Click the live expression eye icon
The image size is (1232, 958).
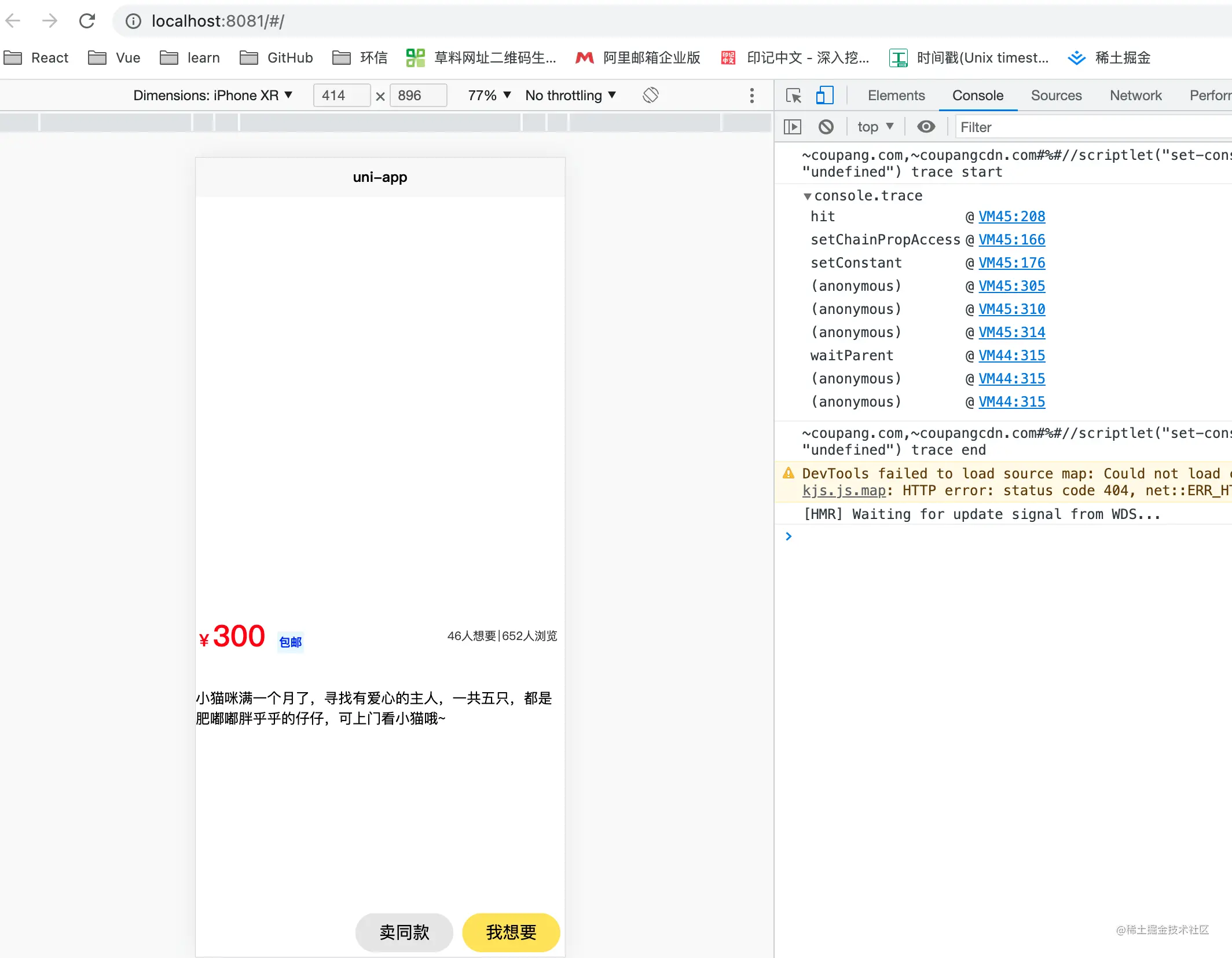pos(926,127)
